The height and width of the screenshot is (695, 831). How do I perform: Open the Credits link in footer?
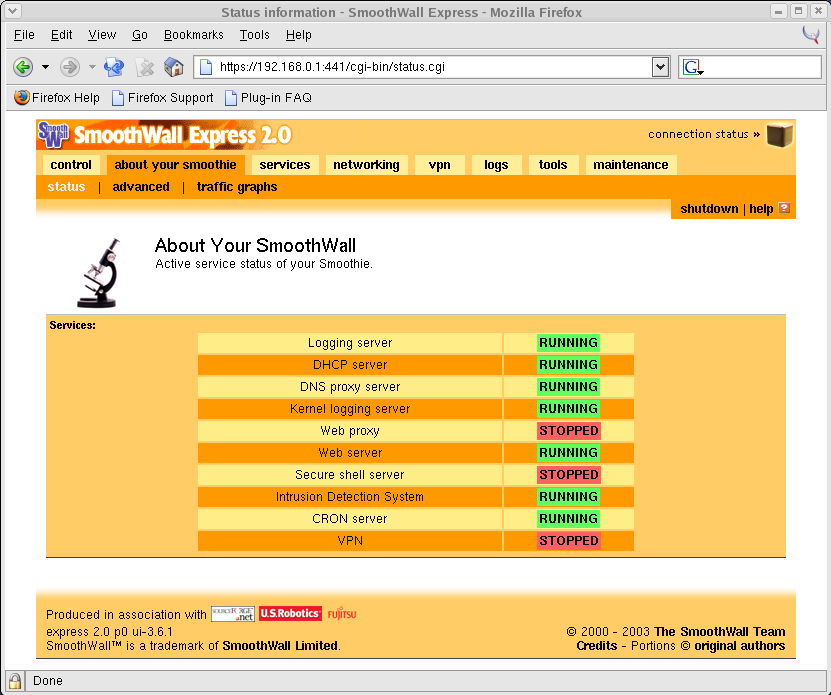tap(597, 646)
